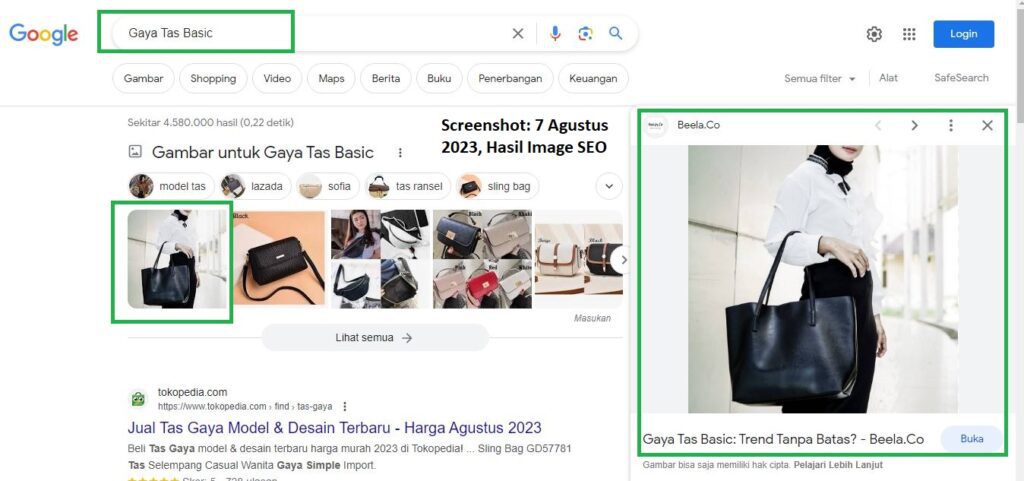Click the image icon beside Gambar untuk heading

[x=135, y=152]
